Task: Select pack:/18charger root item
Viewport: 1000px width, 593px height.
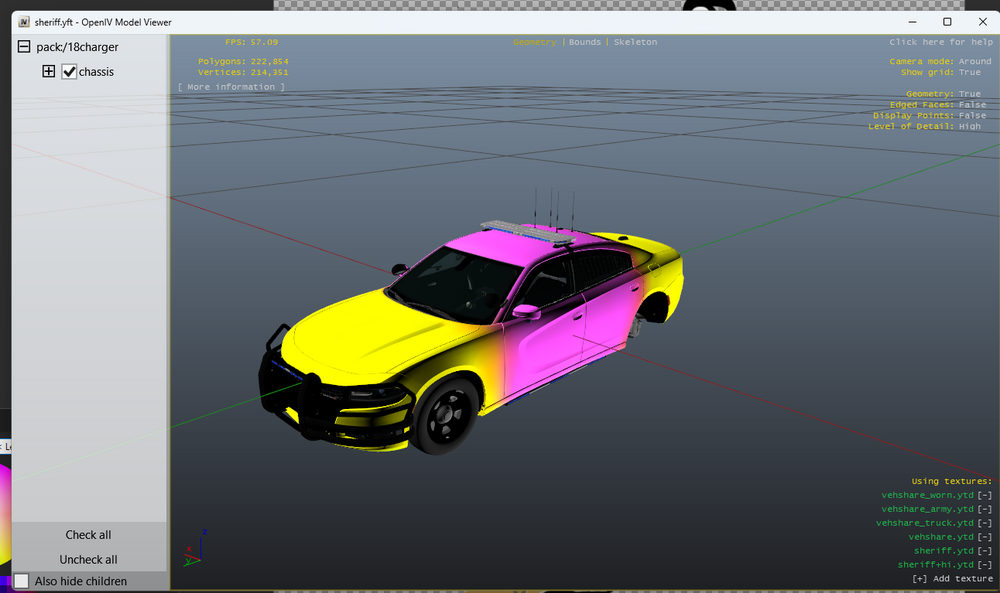Action: [x=77, y=47]
